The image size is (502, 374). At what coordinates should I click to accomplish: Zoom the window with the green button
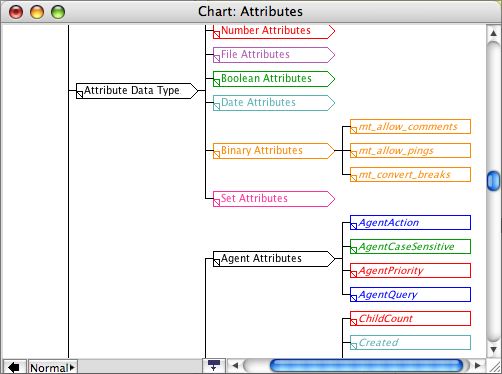[x=58, y=12]
